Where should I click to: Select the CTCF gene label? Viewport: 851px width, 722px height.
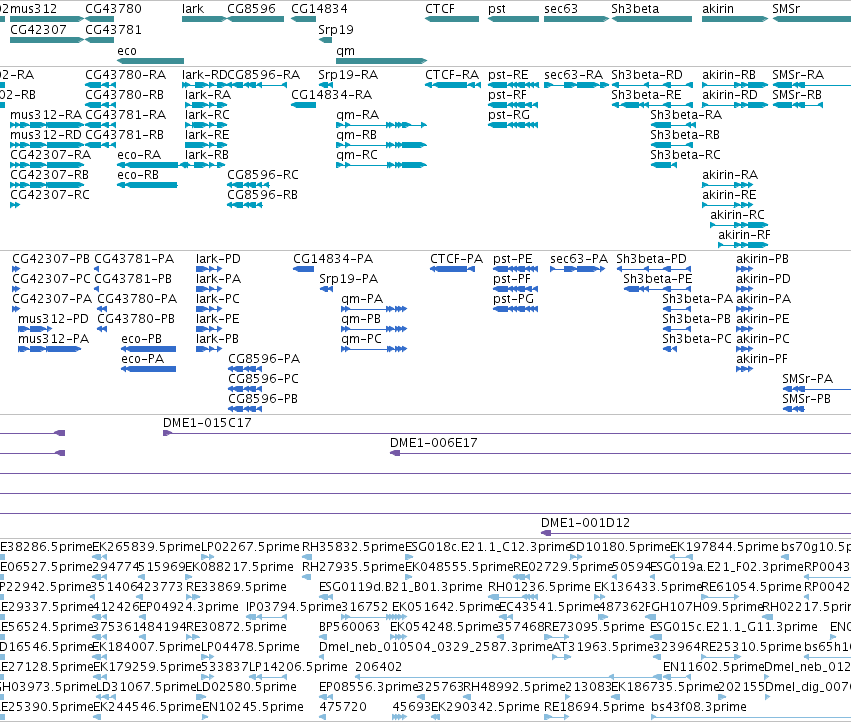[440, 9]
